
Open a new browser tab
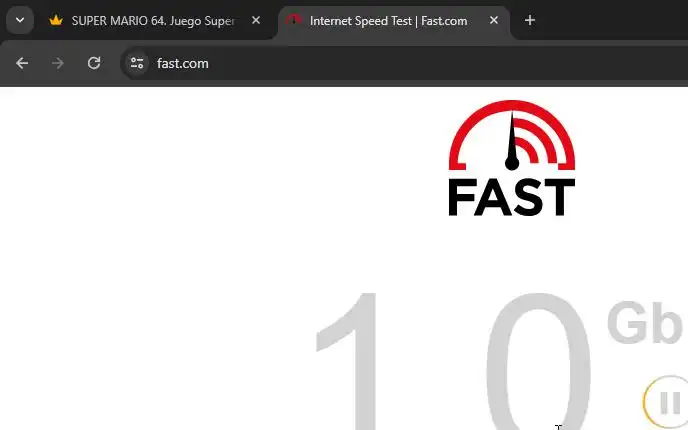click(530, 20)
